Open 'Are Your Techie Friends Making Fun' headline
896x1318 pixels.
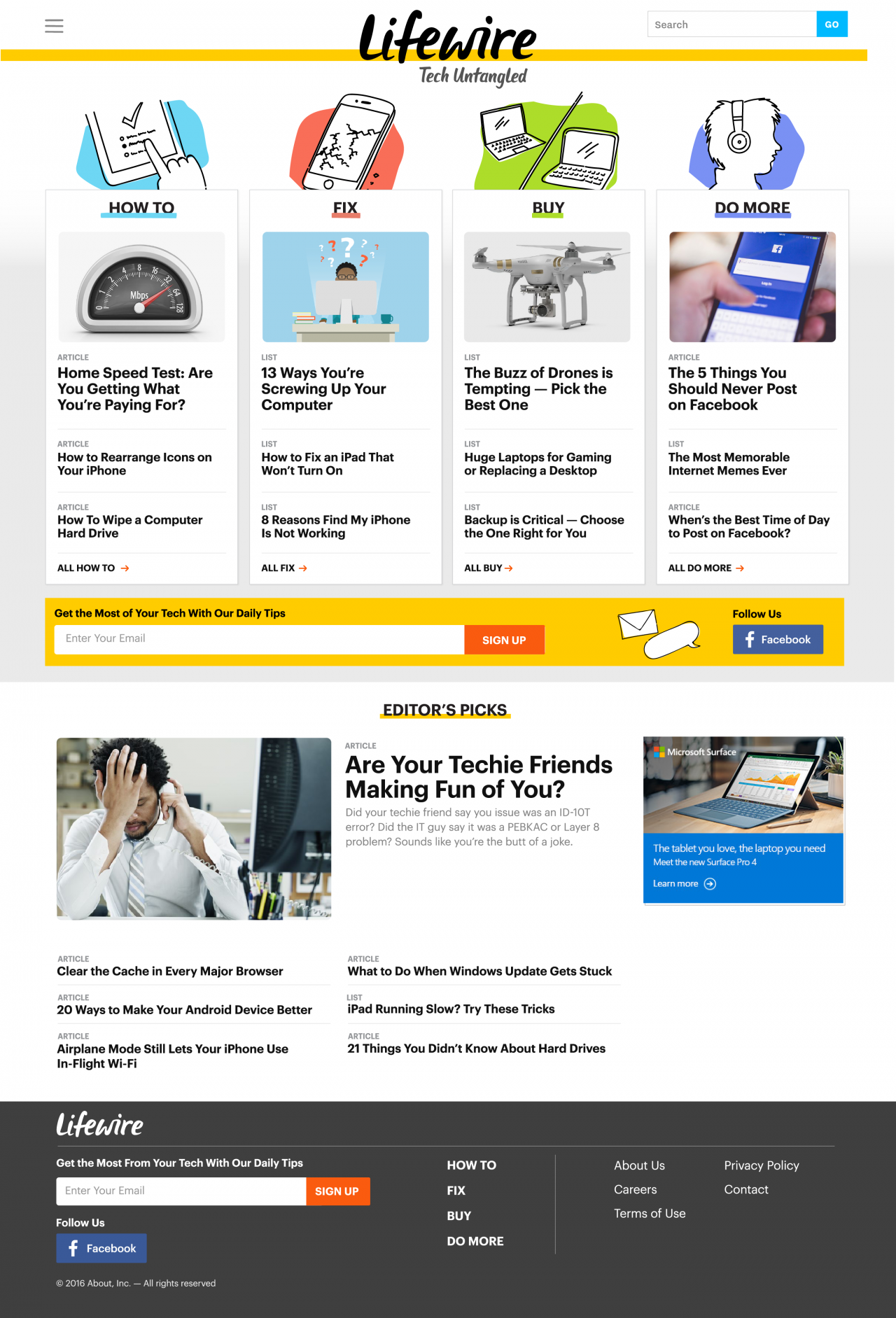pyautogui.click(x=479, y=777)
